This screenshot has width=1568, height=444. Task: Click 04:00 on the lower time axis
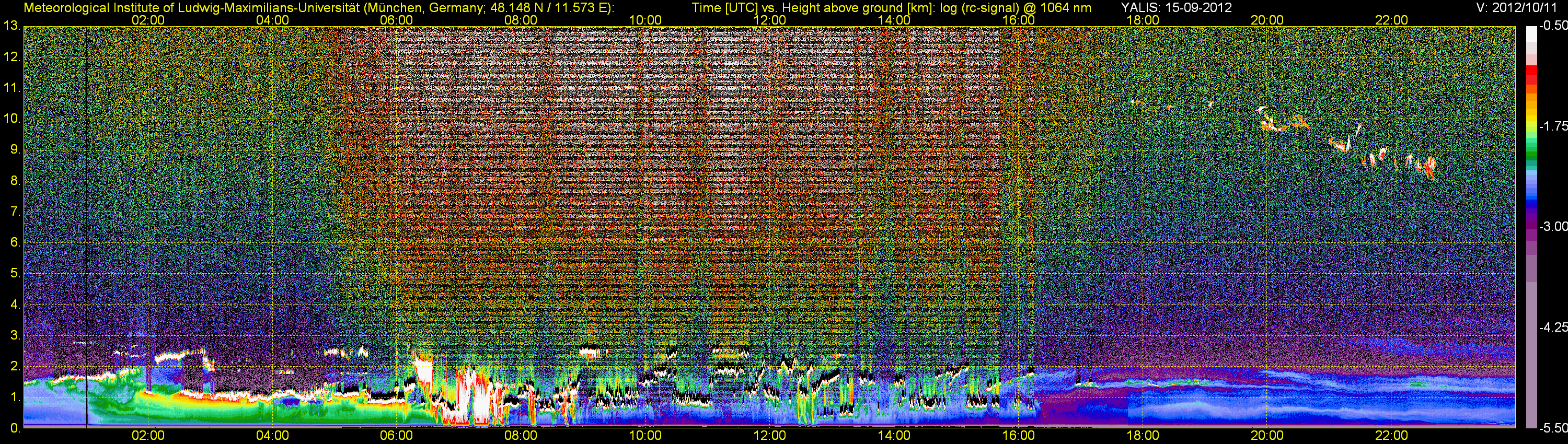272,436
